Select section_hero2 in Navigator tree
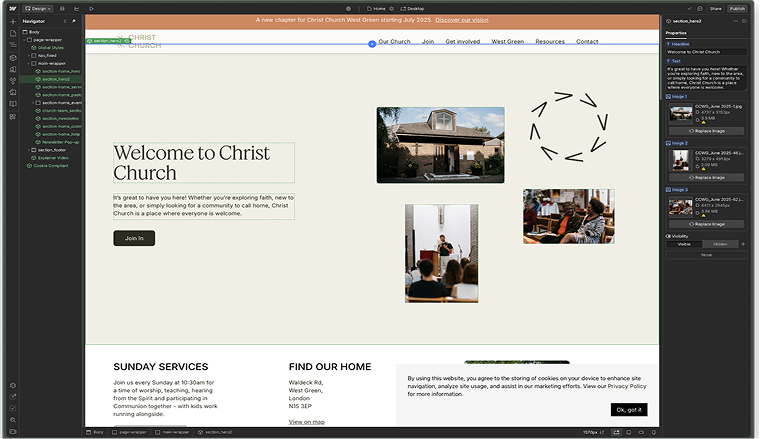This screenshot has width=760, height=439. [52, 79]
